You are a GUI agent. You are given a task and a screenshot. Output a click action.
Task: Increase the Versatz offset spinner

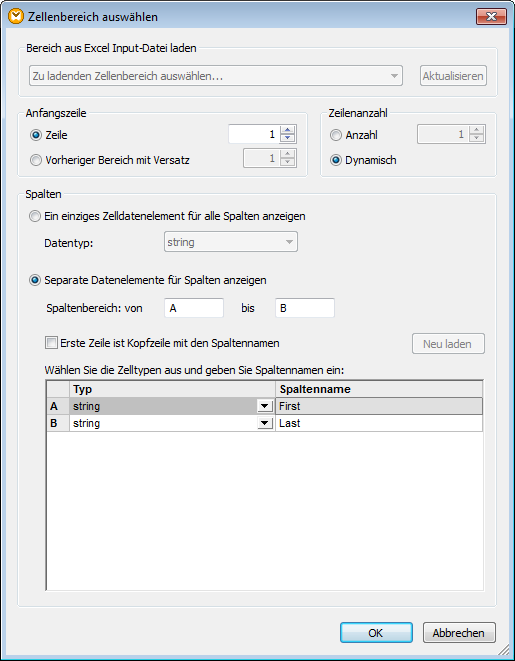(287, 154)
